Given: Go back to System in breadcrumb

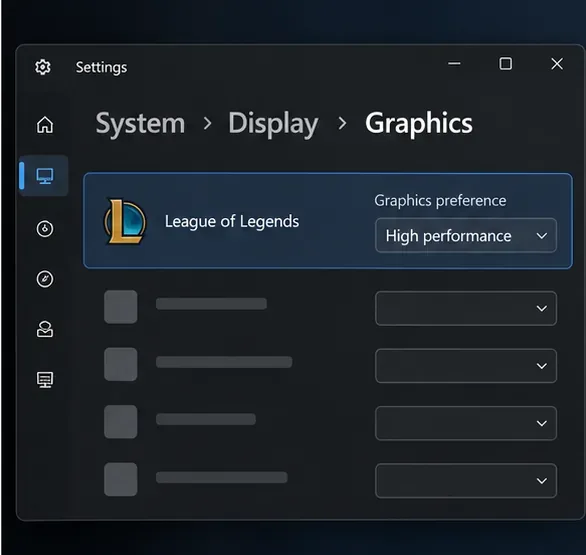Looking at the screenshot, I should coord(141,124).
